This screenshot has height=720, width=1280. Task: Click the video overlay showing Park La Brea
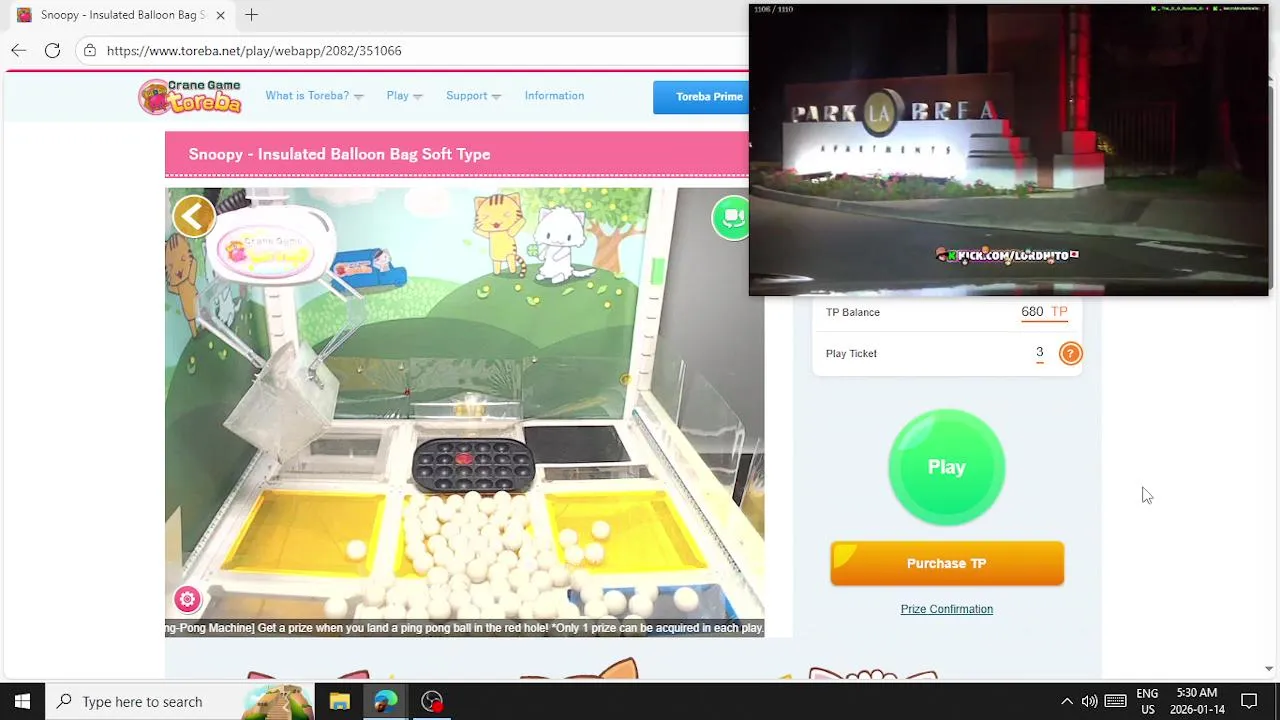coord(1008,150)
